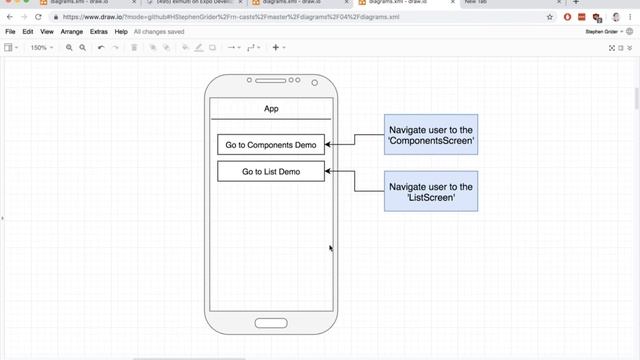Viewport: 640px width, 360px height.
Task: Click the browser address bar URL
Action: (231, 17)
